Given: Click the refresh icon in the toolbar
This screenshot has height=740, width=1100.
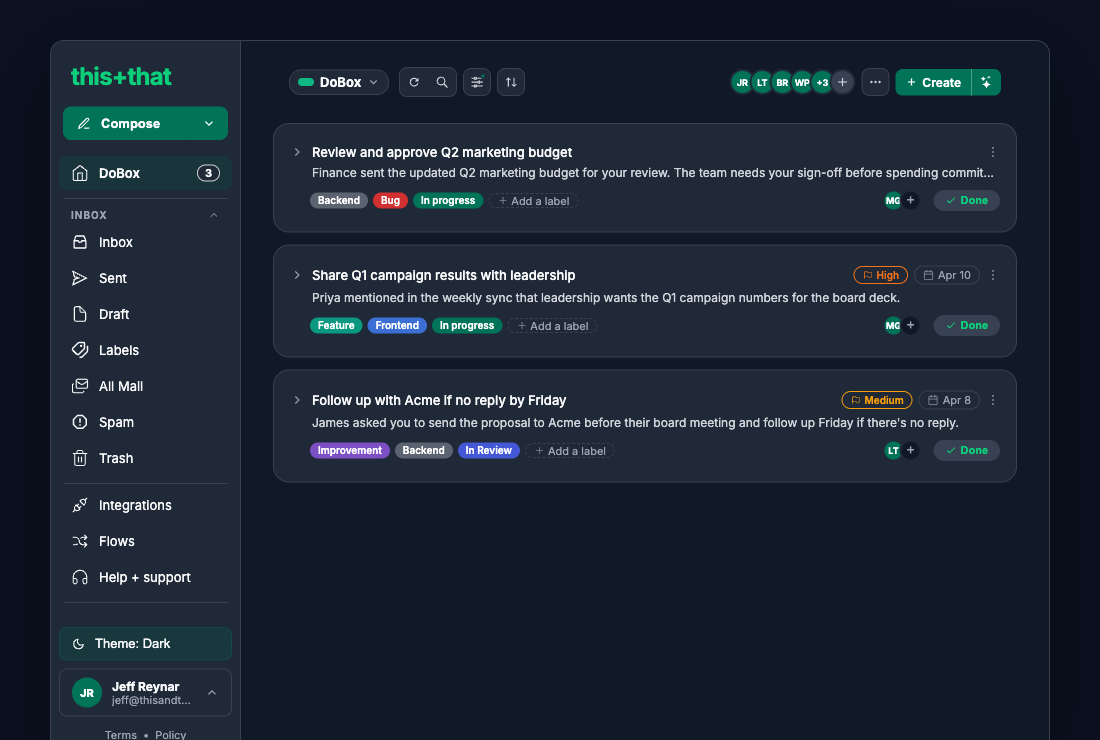Looking at the screenshot, I should (x=414, y=82).
